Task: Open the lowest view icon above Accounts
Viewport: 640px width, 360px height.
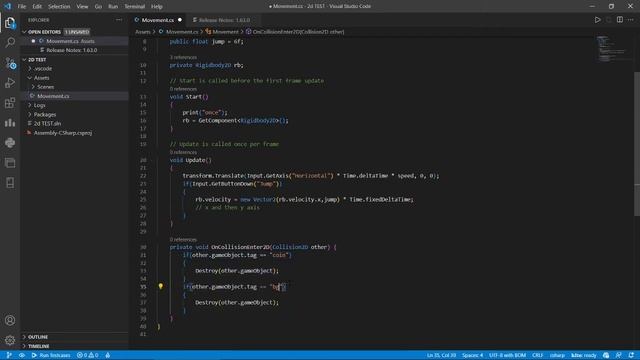Action: pyautogui.click(x=10, y=182)
